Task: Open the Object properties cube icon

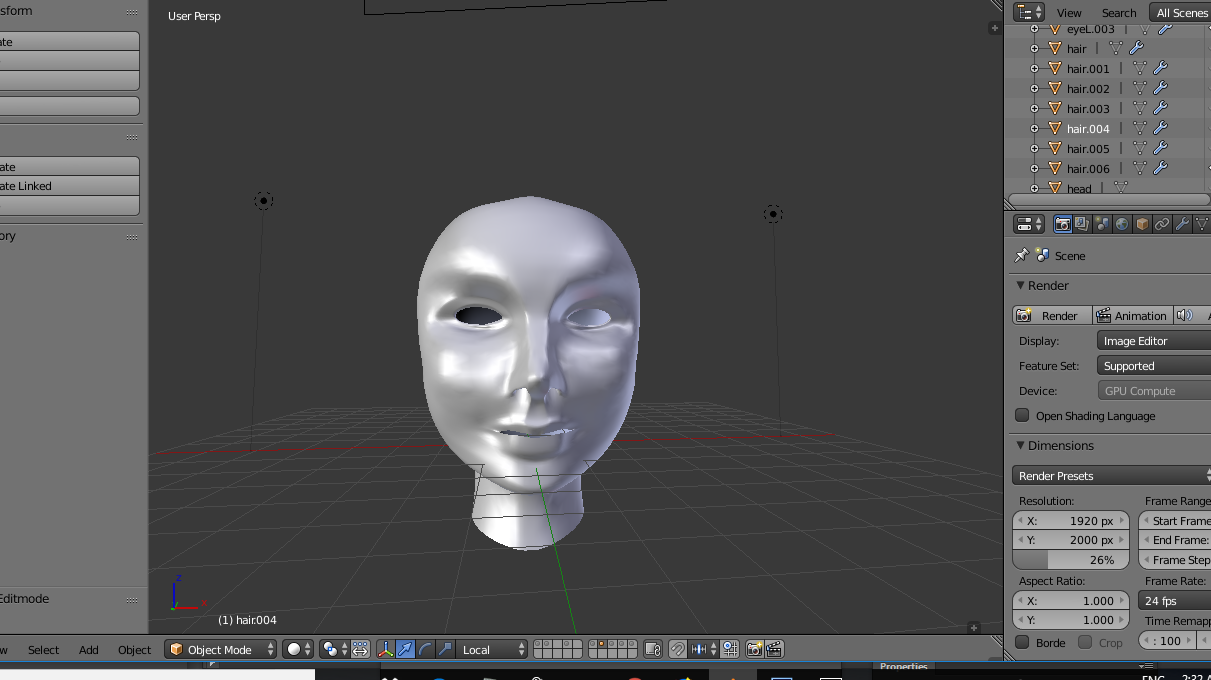Action: (1142, 224)
